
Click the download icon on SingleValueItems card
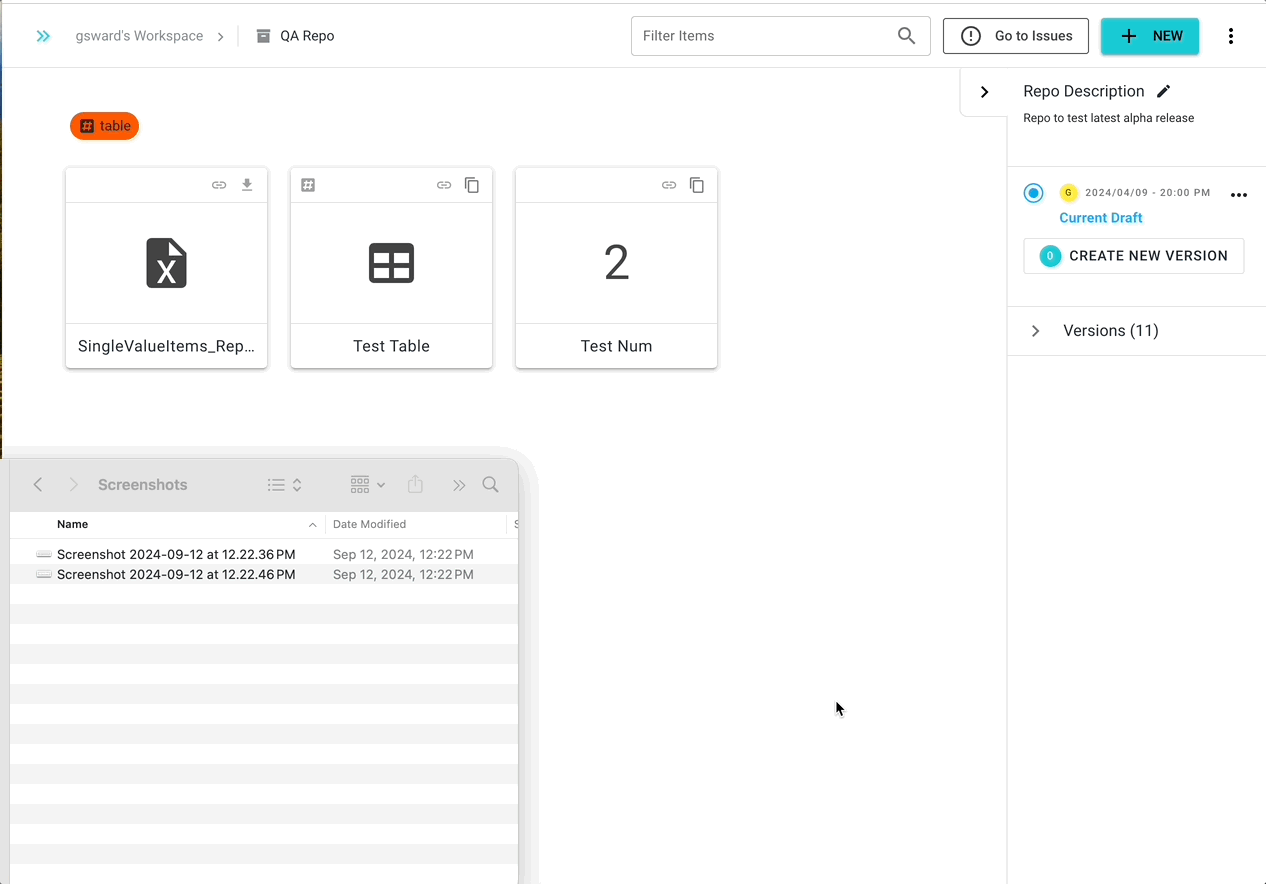tap(247, 185)
